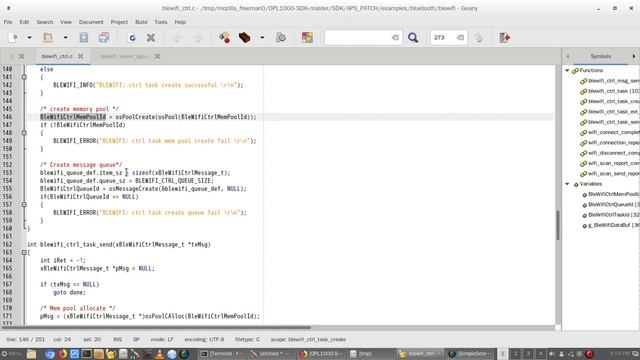Open an existing file via toolbar
Screen dimensions: 640x360
[x=48, y=38]
